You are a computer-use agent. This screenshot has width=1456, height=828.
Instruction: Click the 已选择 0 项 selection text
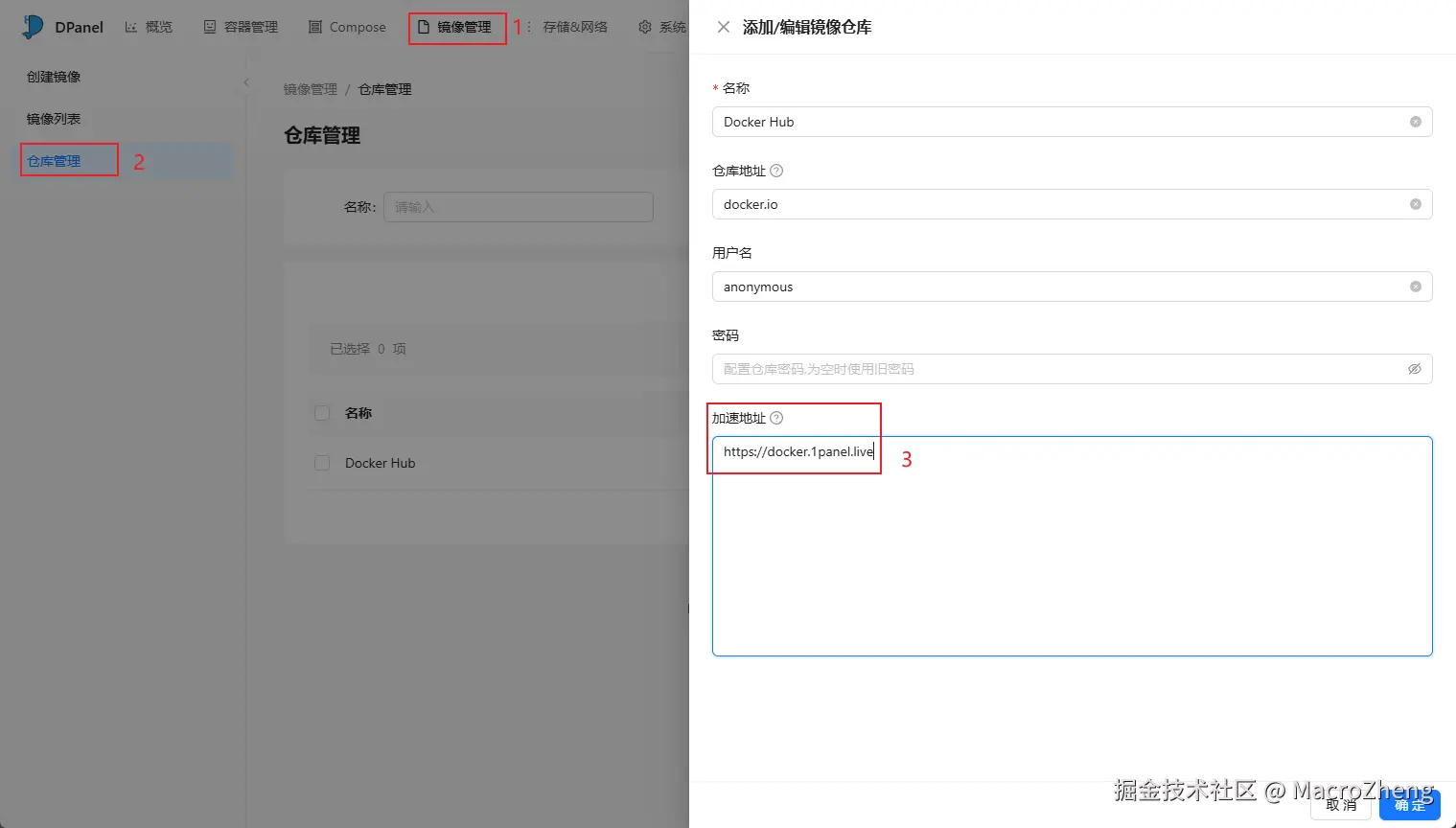coord(368,349)
